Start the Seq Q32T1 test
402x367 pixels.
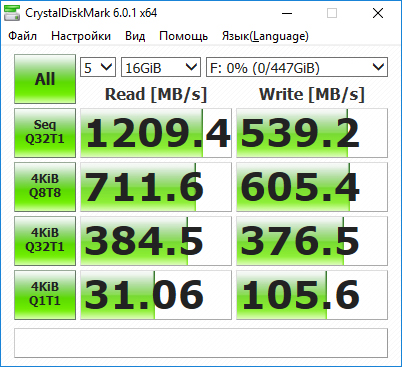[x=45, y=133]
